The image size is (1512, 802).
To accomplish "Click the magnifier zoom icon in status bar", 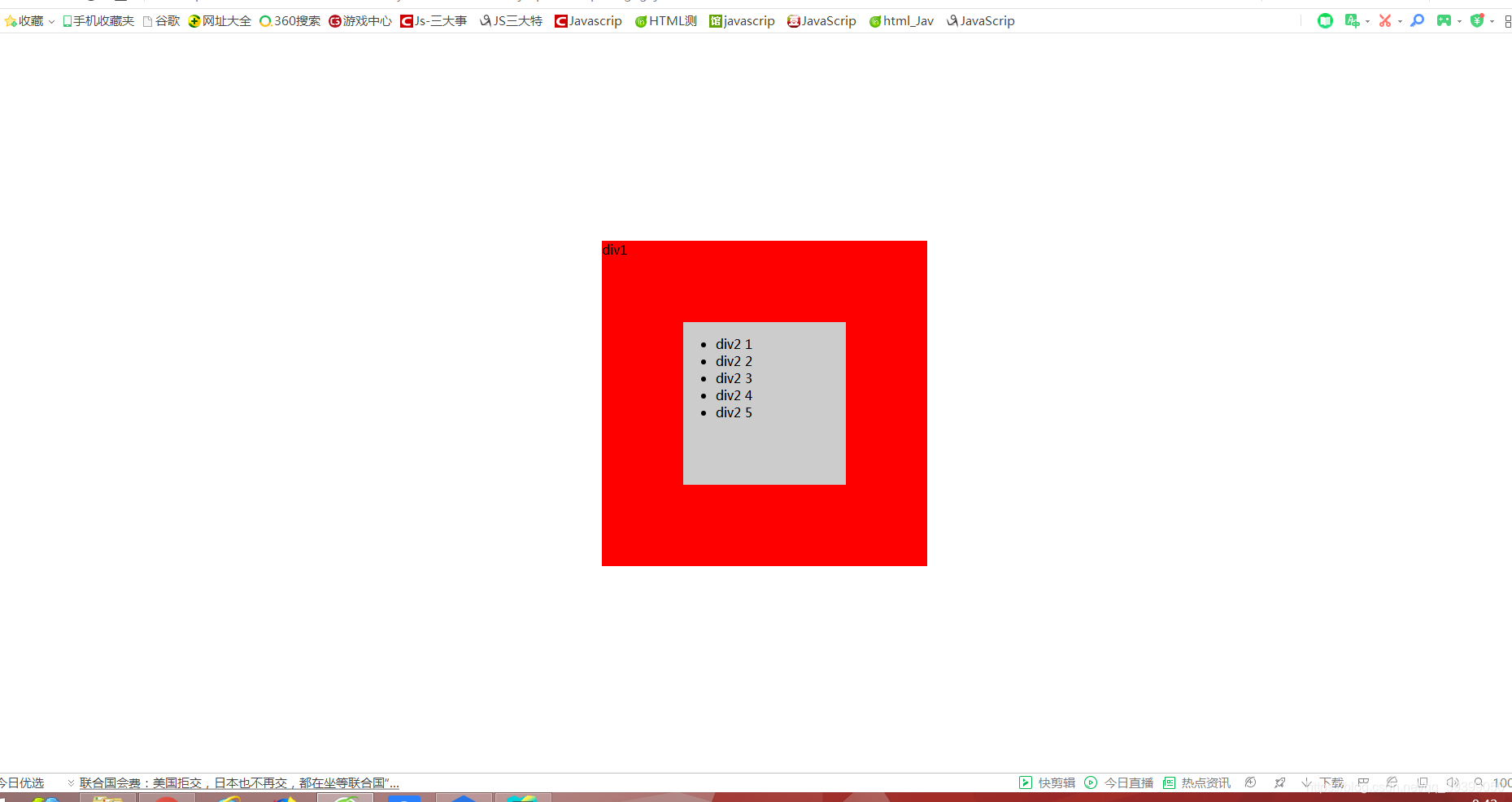I will 1479,782.
